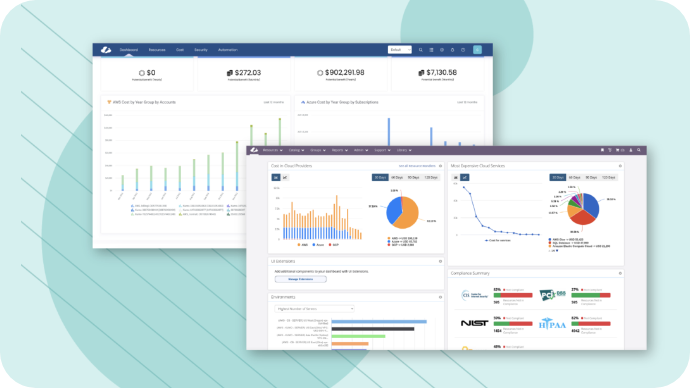Image resolution: width=690 pixels, height=388 pixels.
Task: Click the orange AWS legend swatch under bar chart
Action: pos(299,245)
